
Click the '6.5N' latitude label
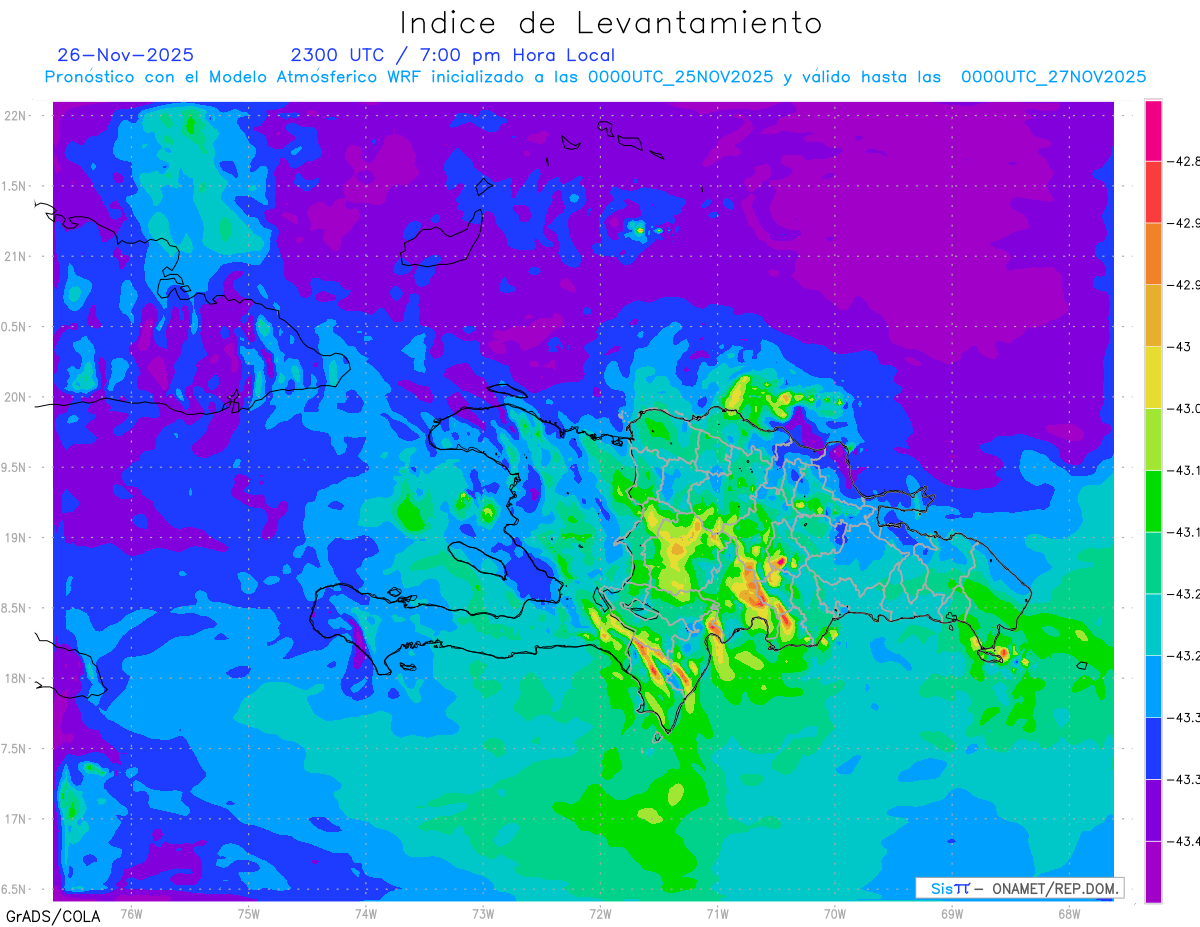coord(15,889)
